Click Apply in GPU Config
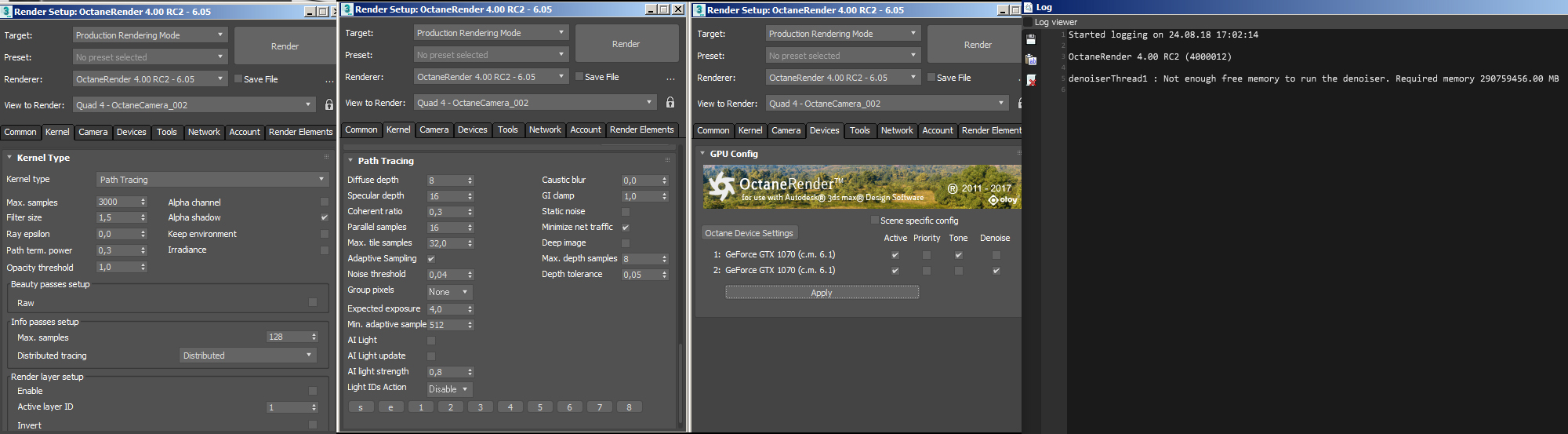The image size is (1568, 434). pos(822,293)
